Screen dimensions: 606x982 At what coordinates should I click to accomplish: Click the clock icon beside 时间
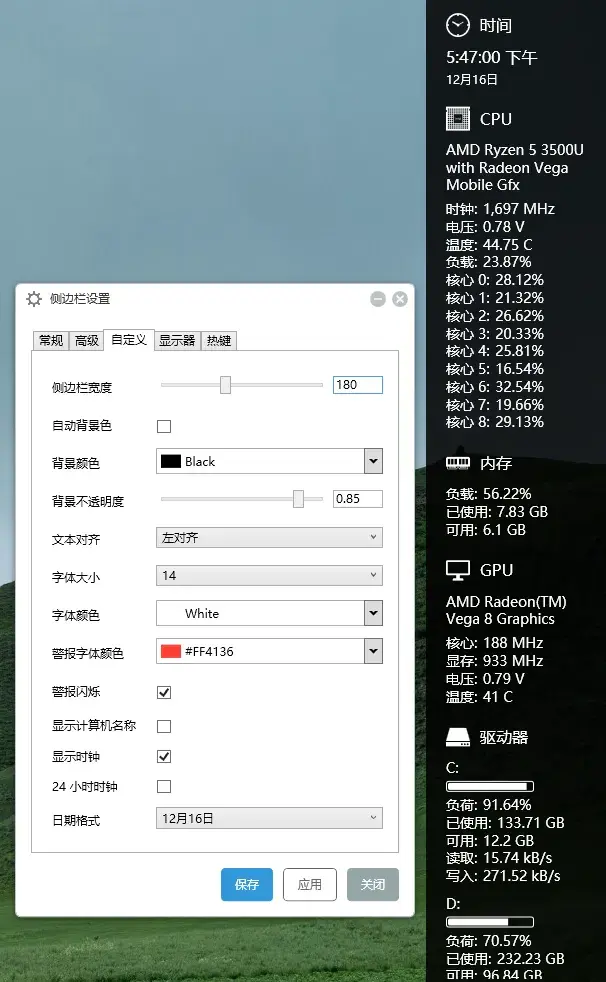(458, 25)
